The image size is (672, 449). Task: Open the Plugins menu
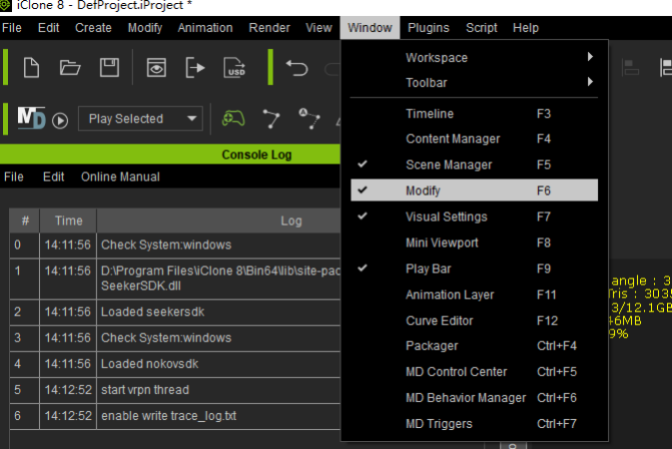(x=428, y=28)
